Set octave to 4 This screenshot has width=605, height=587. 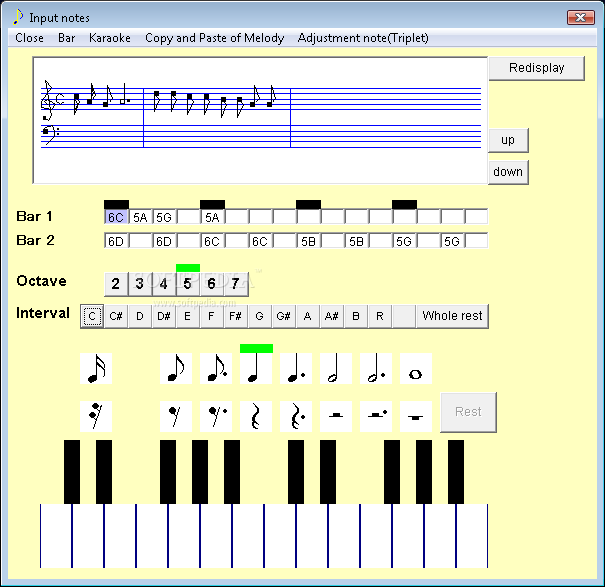(x=164, y=284)
